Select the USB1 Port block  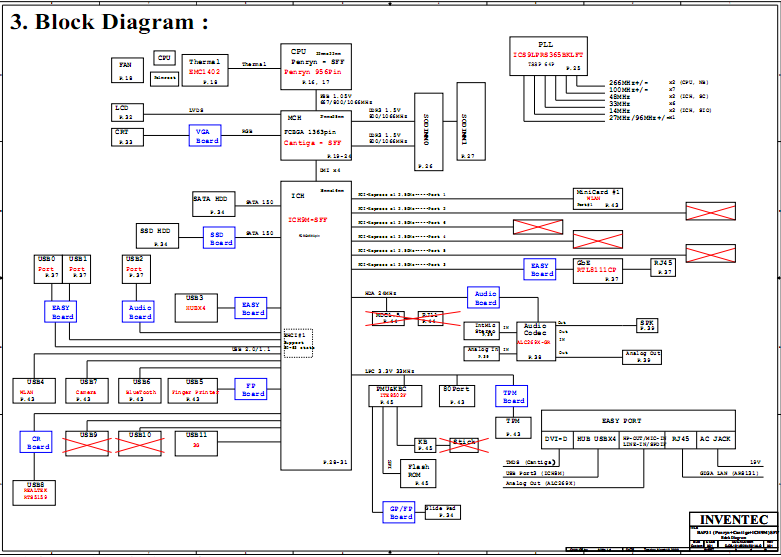click(x=77, y=270)
